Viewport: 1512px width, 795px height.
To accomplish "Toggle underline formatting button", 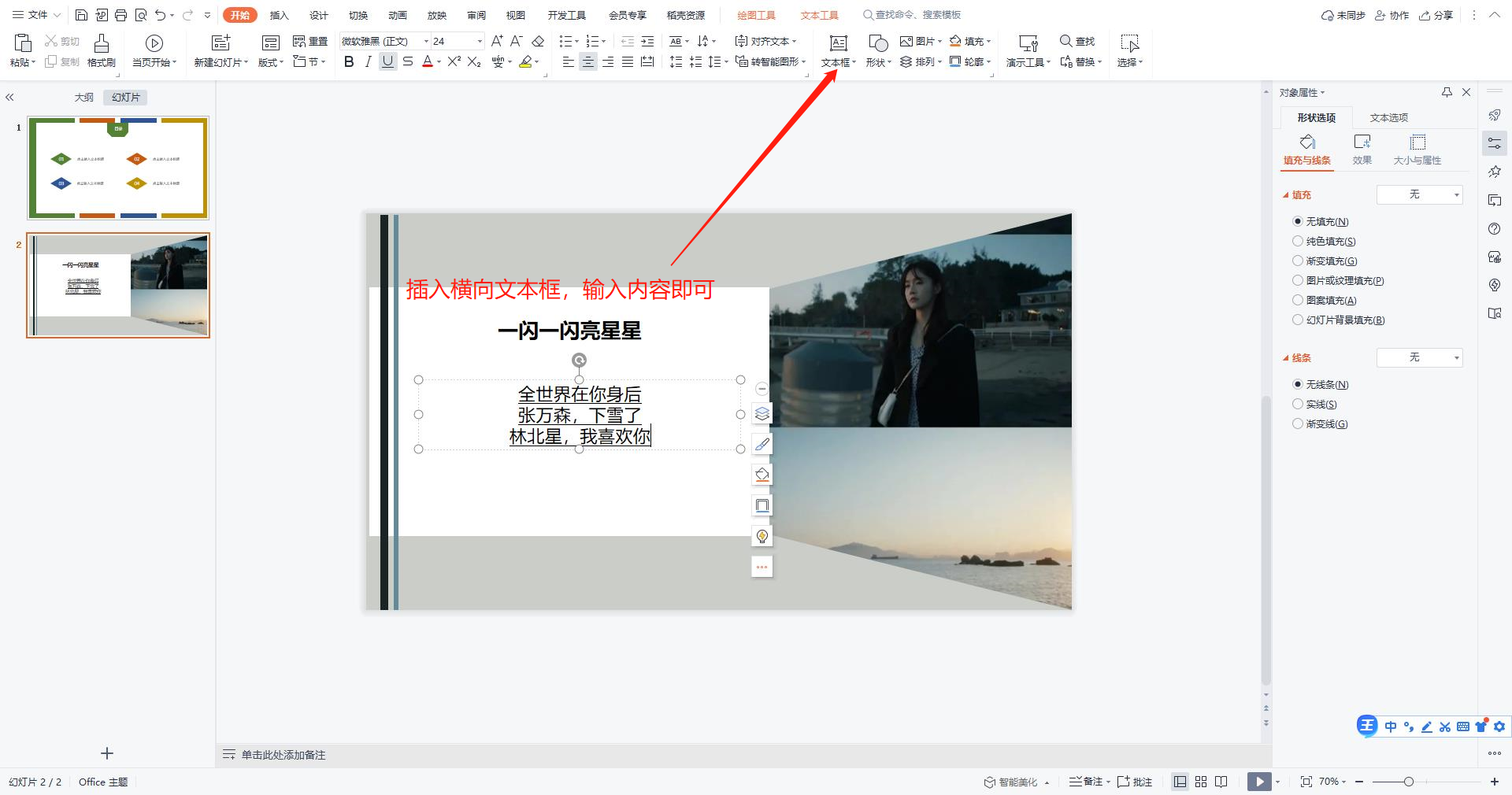I will pos(387,61).
